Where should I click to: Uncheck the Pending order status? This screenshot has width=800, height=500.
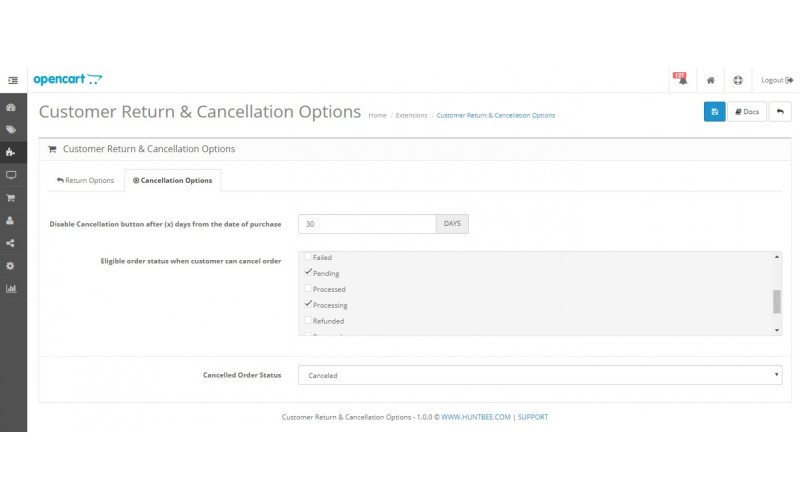pyautogui.click(x=308, y=273)
